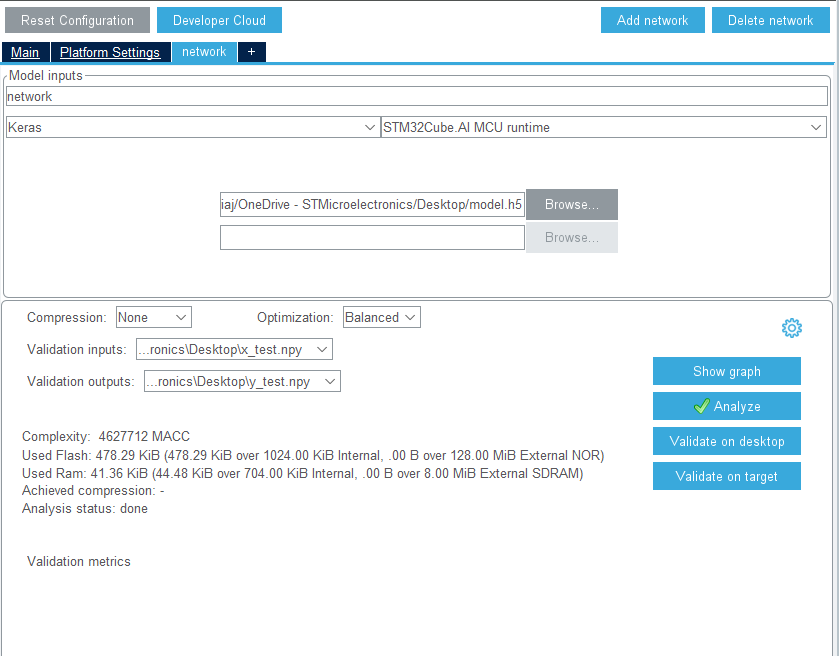The width and height of the screenshot is (839, 656).
Task: Open Developer Cloud
Action: (218, 19)
